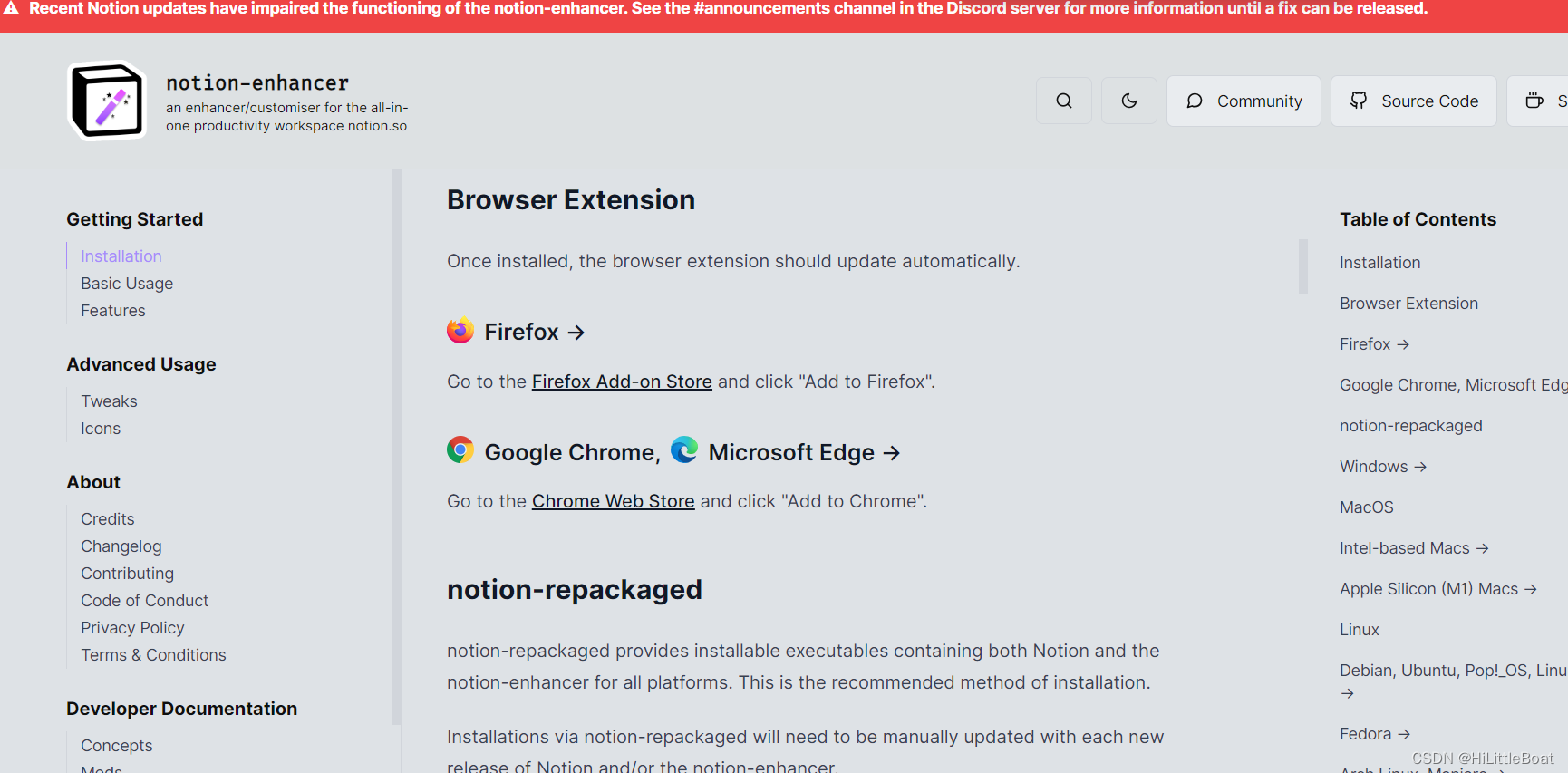Screen dimensions: 1568x773
Task: Select Features in the sidebar
Action: tap(113, 311)
